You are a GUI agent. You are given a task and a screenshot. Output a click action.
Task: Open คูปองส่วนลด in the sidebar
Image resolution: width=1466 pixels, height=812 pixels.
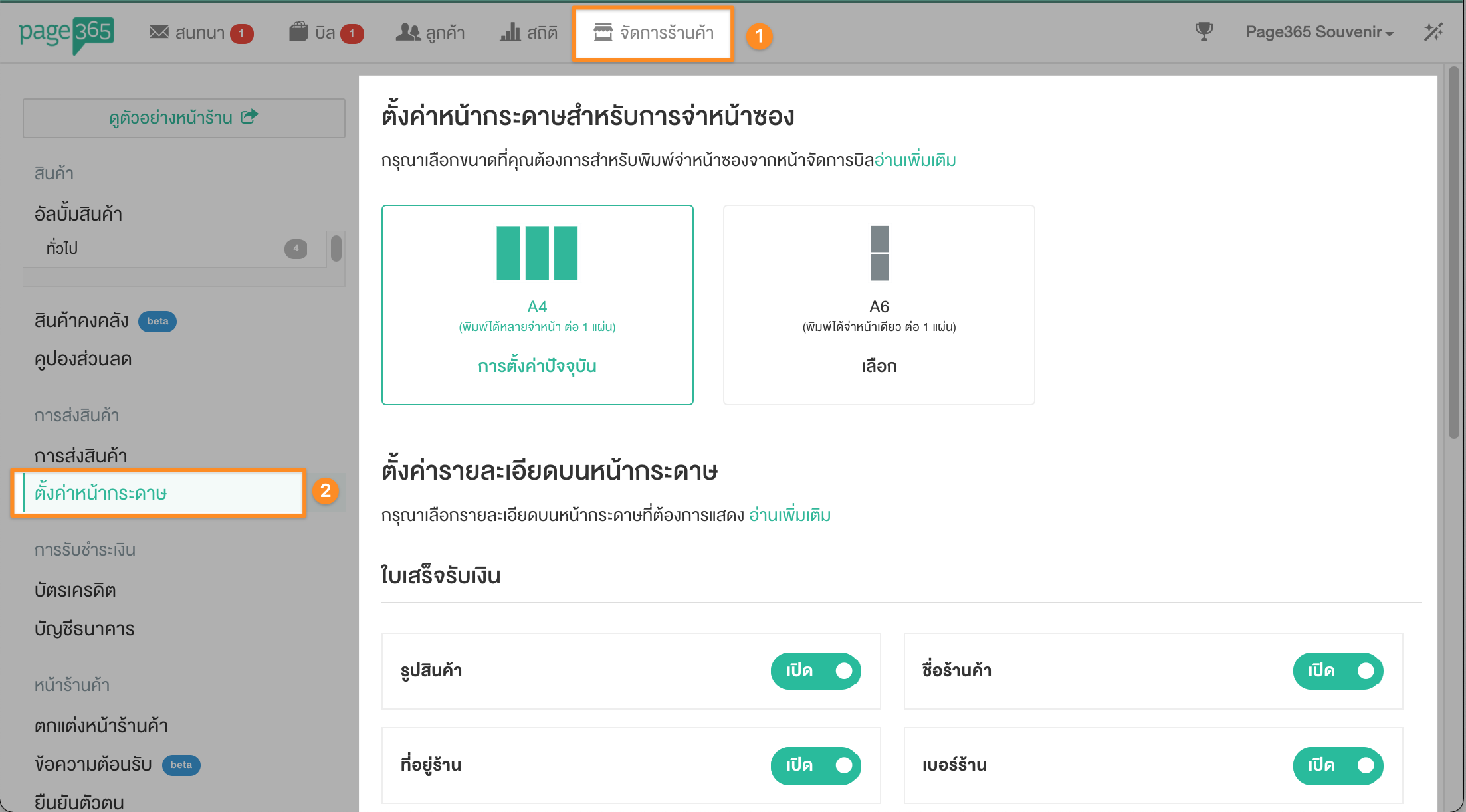pos(83,359)
